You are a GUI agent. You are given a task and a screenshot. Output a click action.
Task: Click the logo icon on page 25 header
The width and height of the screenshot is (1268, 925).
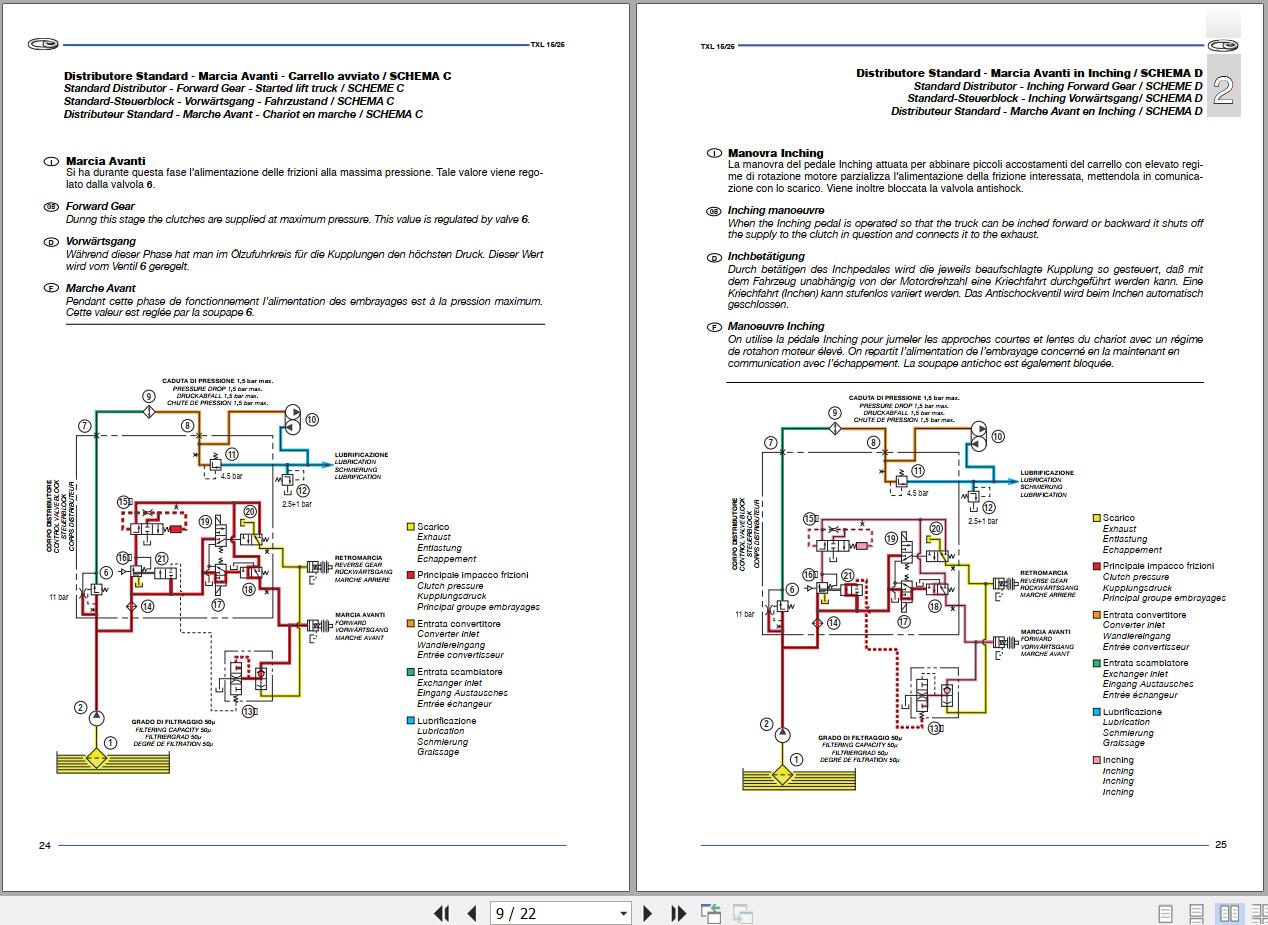point(1223,46)
